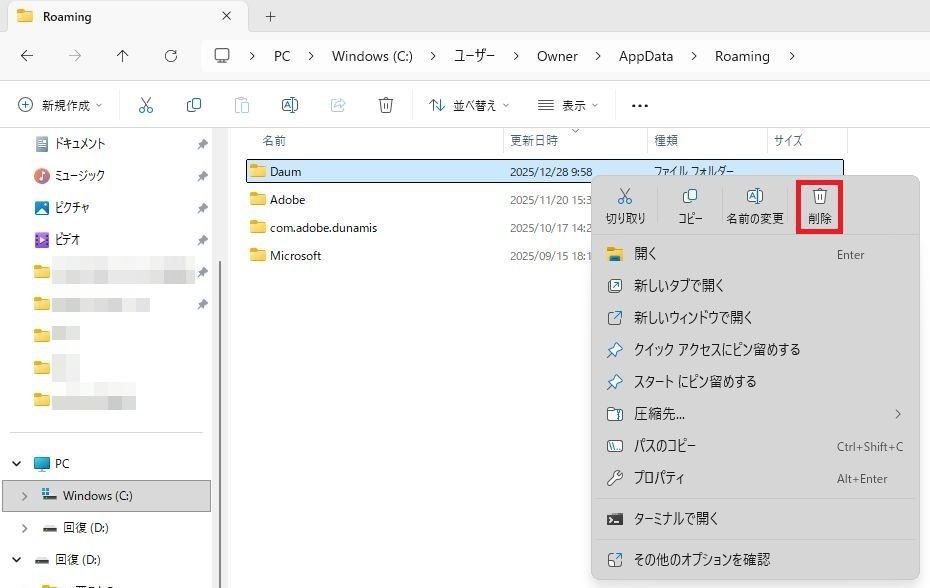Click the copy icon in context menu
Viewport: 930px width, 588px height.
690,198
